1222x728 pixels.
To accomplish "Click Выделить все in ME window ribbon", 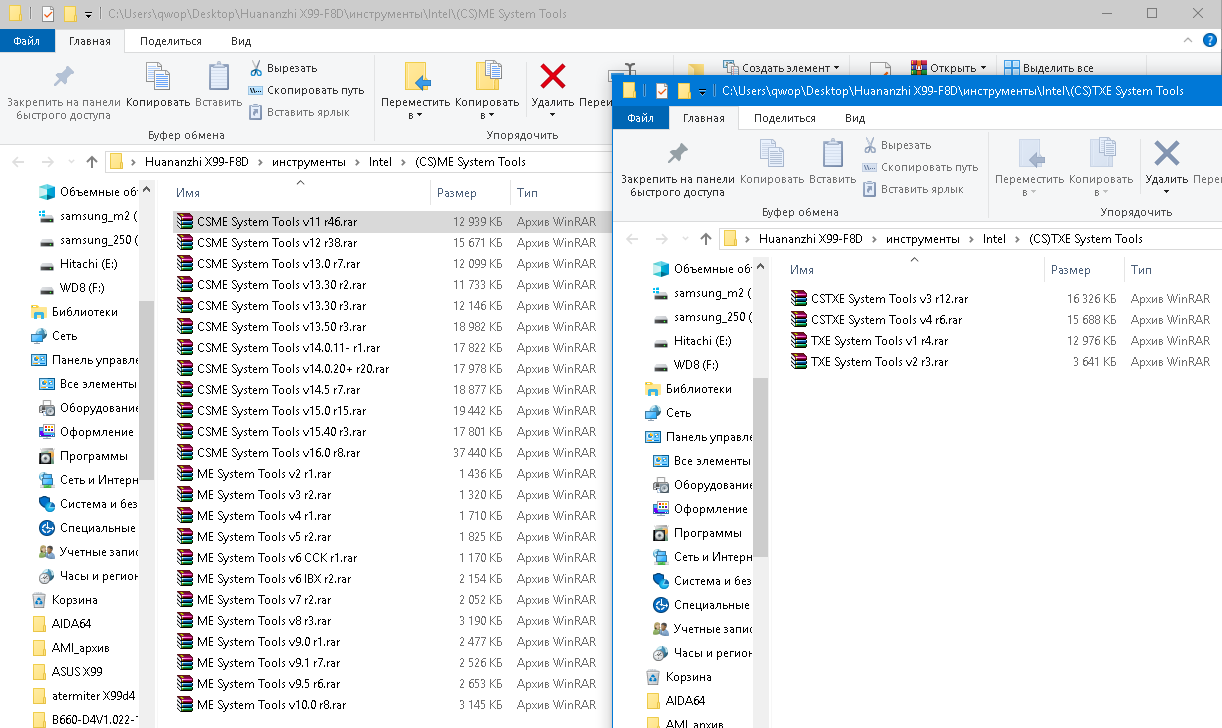I will point(1050,68).
